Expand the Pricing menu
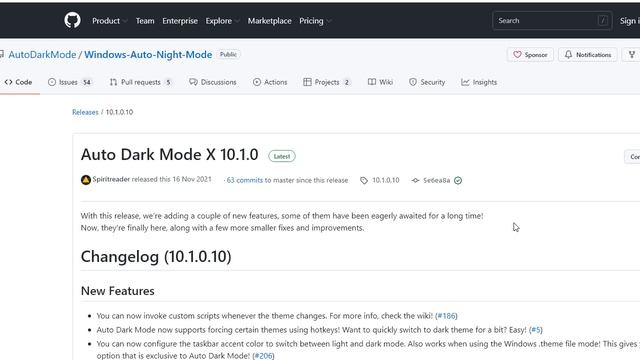Image resolution: width=640 pixels, height=360 pixels. [x=315, y=21]
